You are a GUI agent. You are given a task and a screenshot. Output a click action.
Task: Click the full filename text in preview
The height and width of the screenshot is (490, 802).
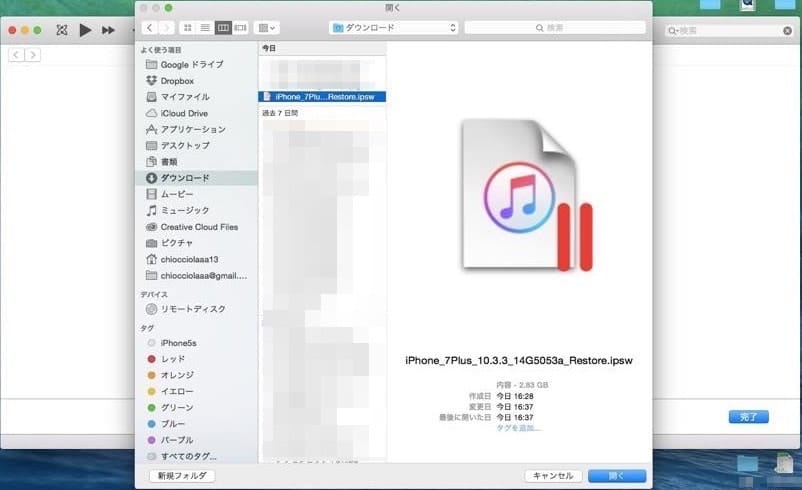click(x=519, y=361)
